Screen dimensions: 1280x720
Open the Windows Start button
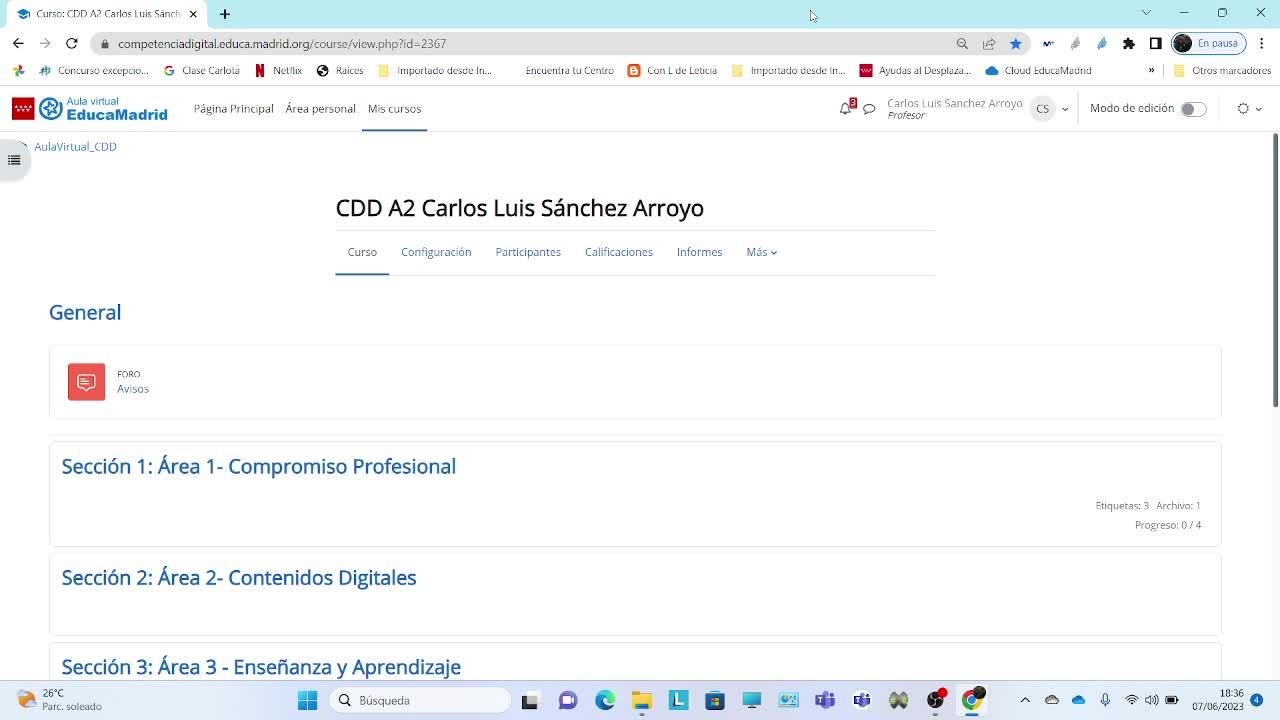307,700
